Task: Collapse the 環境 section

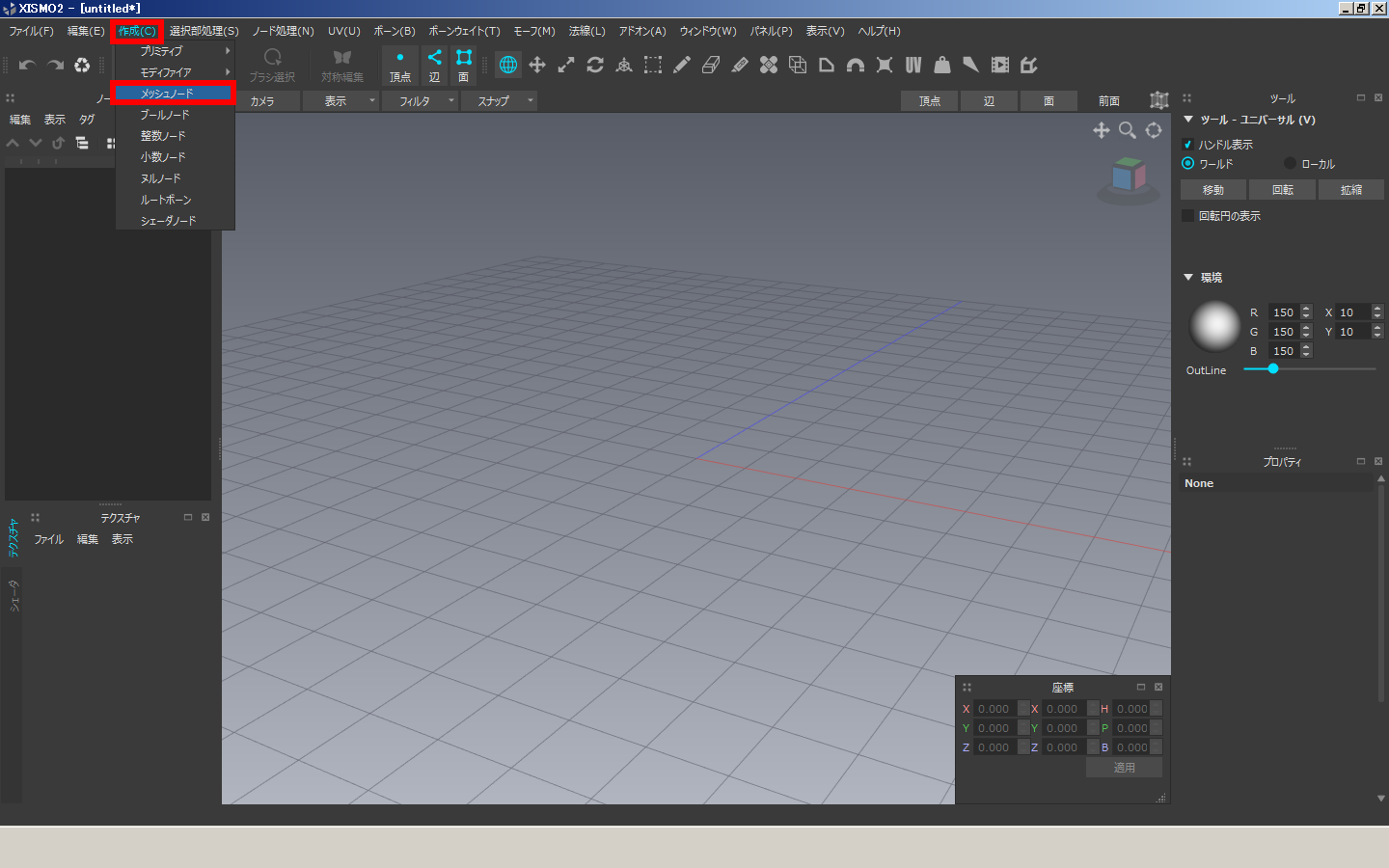Action: click(1188, 277)
